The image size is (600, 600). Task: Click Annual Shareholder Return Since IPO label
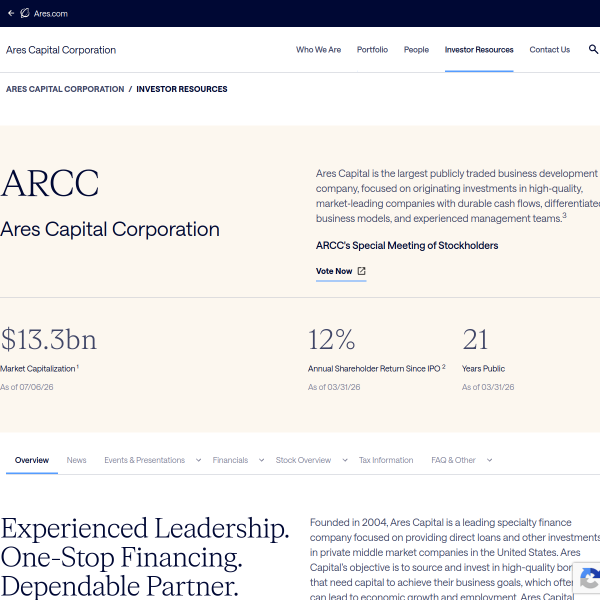[x=377, y=368]
